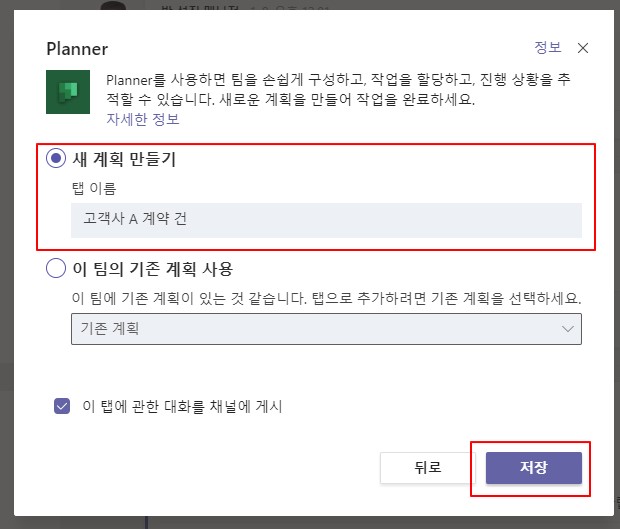Click the Planner description paragraph text

point(338,89)
